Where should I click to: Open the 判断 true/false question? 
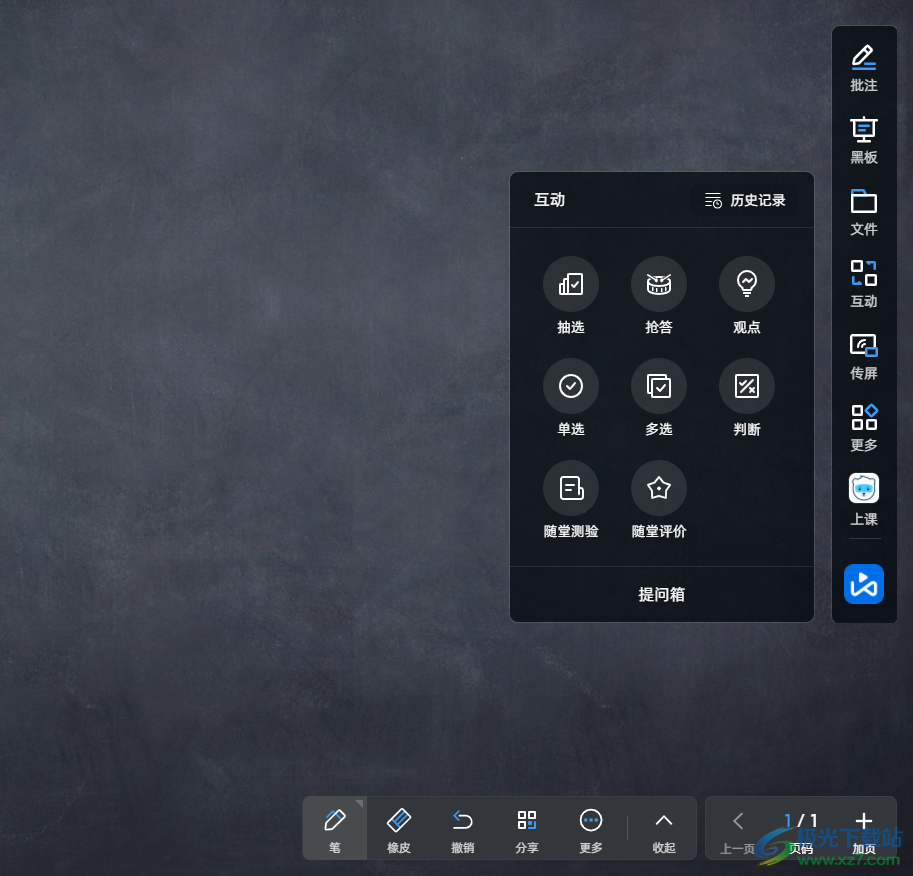coord(746,387)
